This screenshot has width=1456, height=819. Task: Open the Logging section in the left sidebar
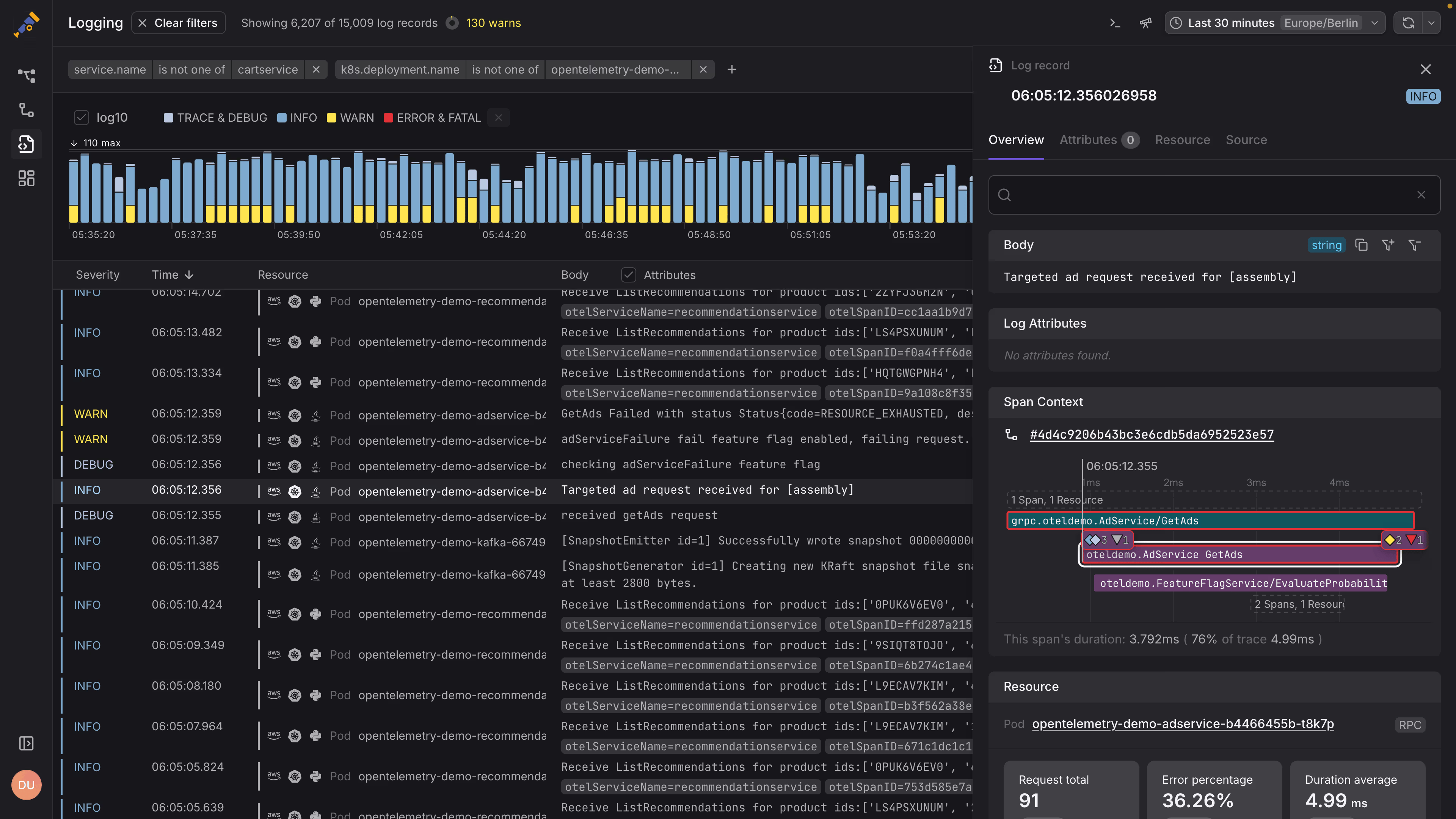pyautogui.click(x=26, y=144)
